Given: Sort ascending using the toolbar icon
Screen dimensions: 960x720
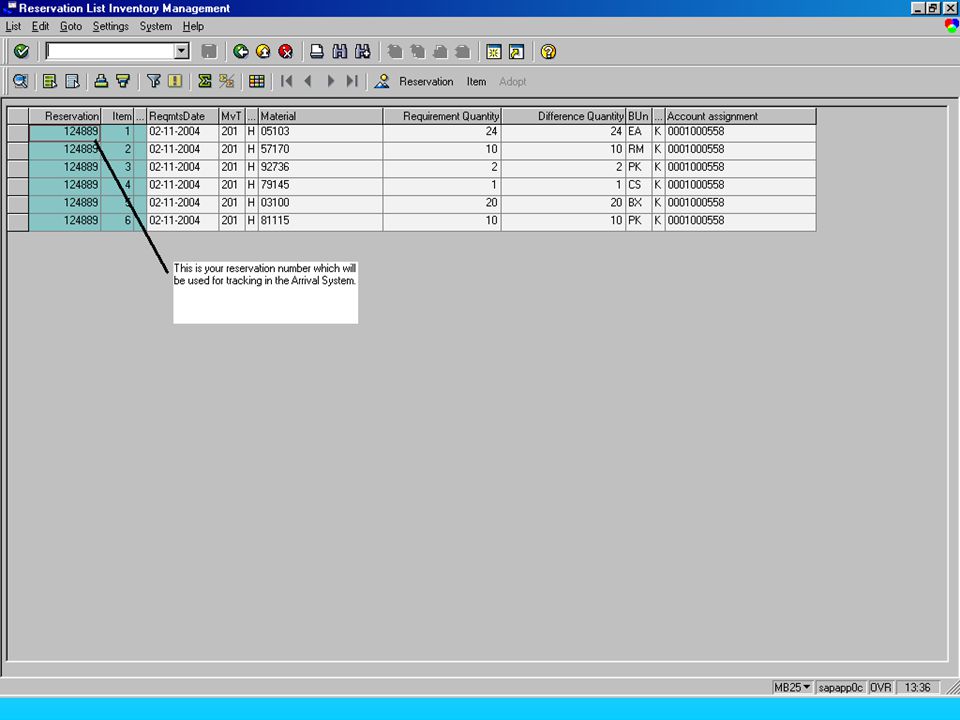Looking at the screenshot, I should coord(101,81).
